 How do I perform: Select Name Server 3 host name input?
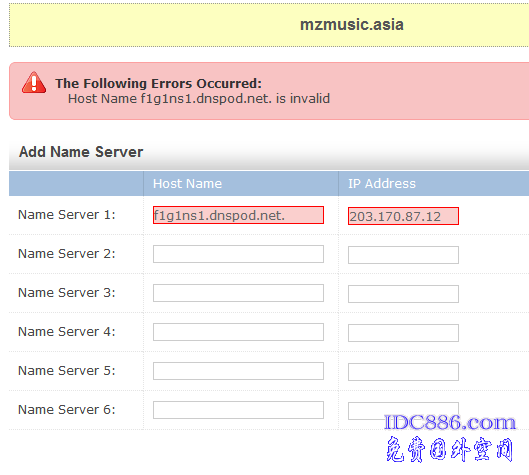tap(238, 293)
